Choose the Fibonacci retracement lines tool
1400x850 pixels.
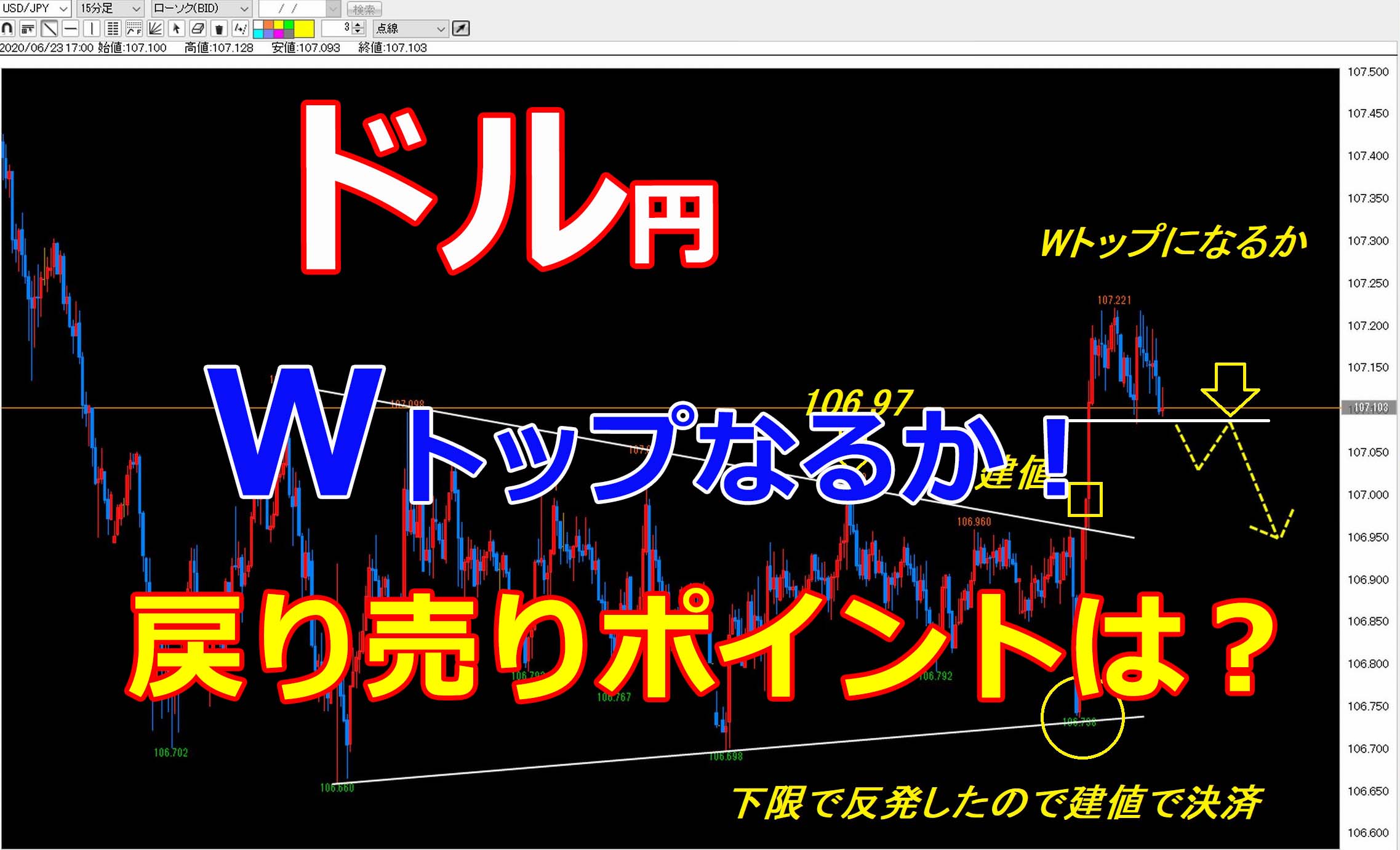[x=134, y=28]
